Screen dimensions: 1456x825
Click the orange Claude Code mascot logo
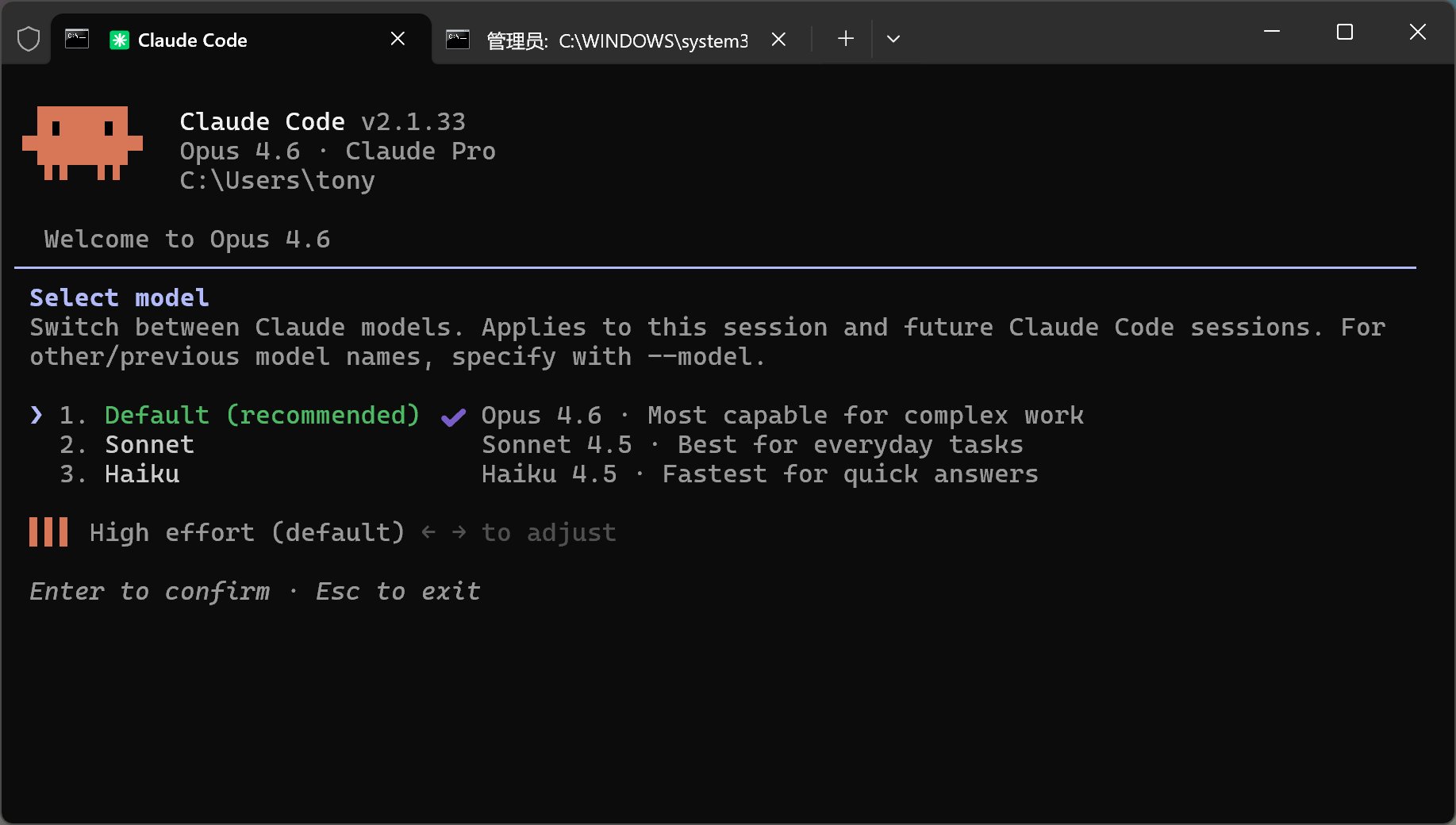click(x=83, y=144)
